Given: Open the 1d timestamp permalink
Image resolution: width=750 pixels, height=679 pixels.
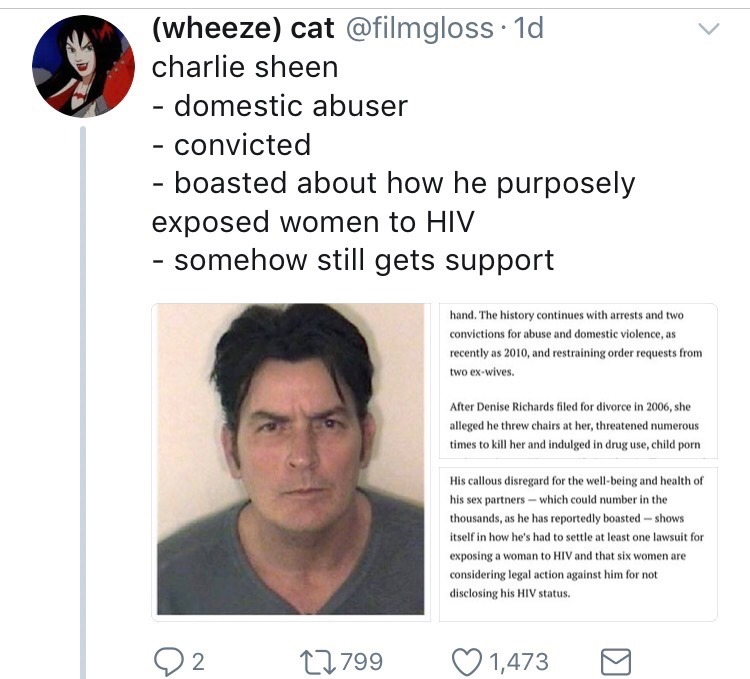Looking at the screenshot, I should click(x=529, y=28).
